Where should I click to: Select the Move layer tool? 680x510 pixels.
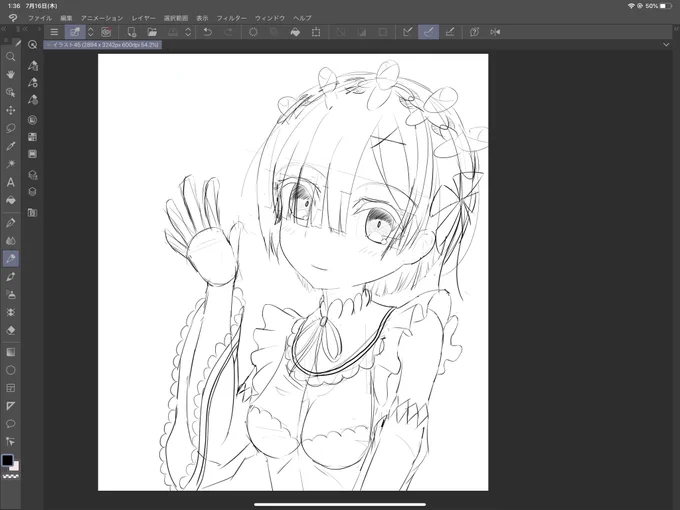11,110
